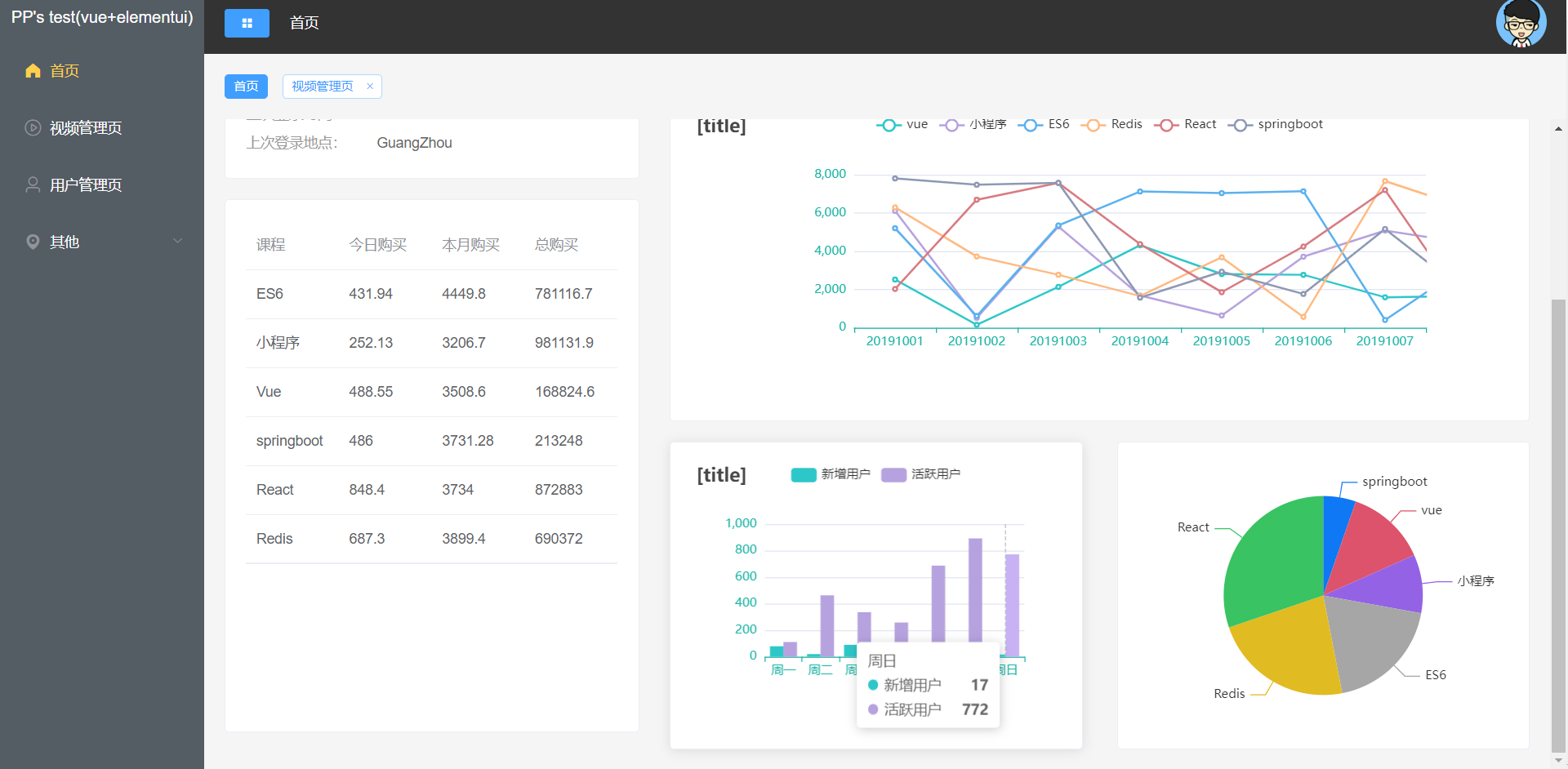Click the value 781116.7 in ES6 row
The image size is (1568, 769).
563,294
